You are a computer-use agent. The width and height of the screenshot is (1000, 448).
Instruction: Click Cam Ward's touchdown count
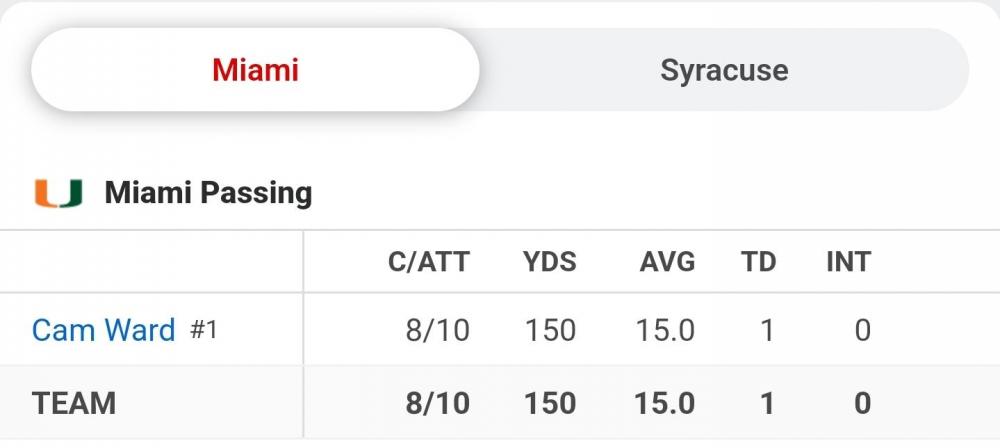click(767, 330)
